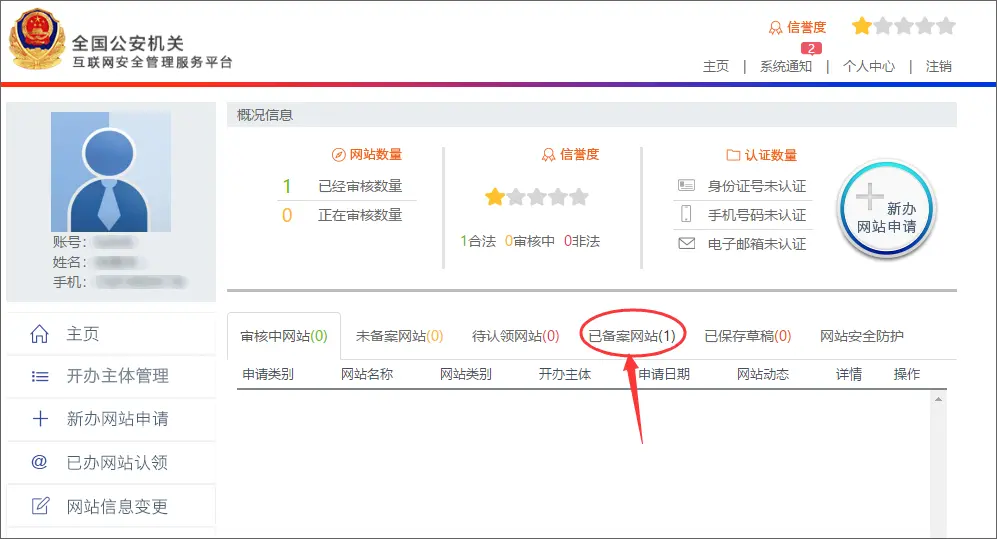Switch to the 未备案网站 tab
The height and width of the screenshot is (539, 997).
399,336
